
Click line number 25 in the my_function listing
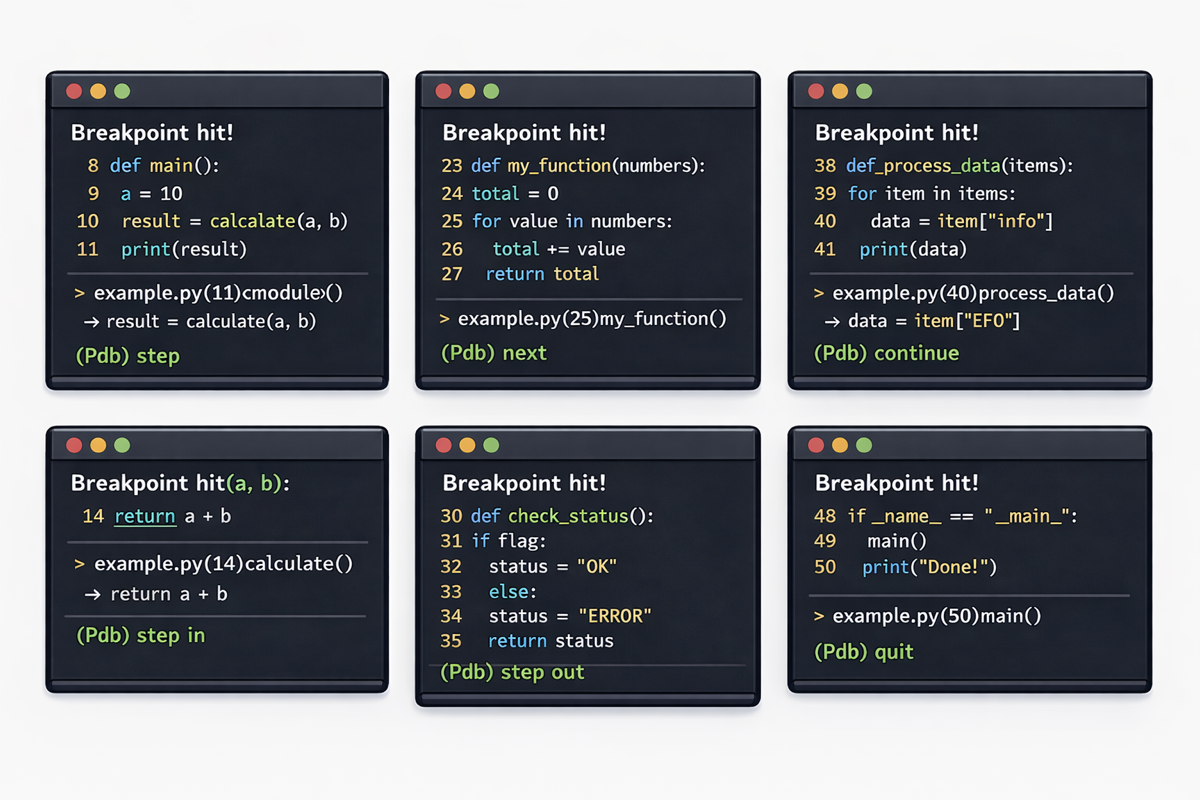452,221
